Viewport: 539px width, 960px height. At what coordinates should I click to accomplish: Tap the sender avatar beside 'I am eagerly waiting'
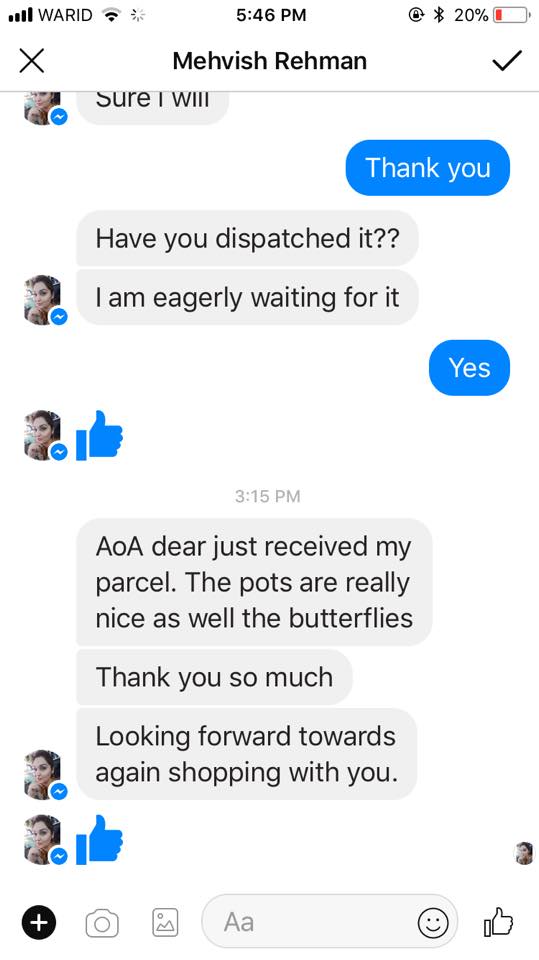(44, 300)
